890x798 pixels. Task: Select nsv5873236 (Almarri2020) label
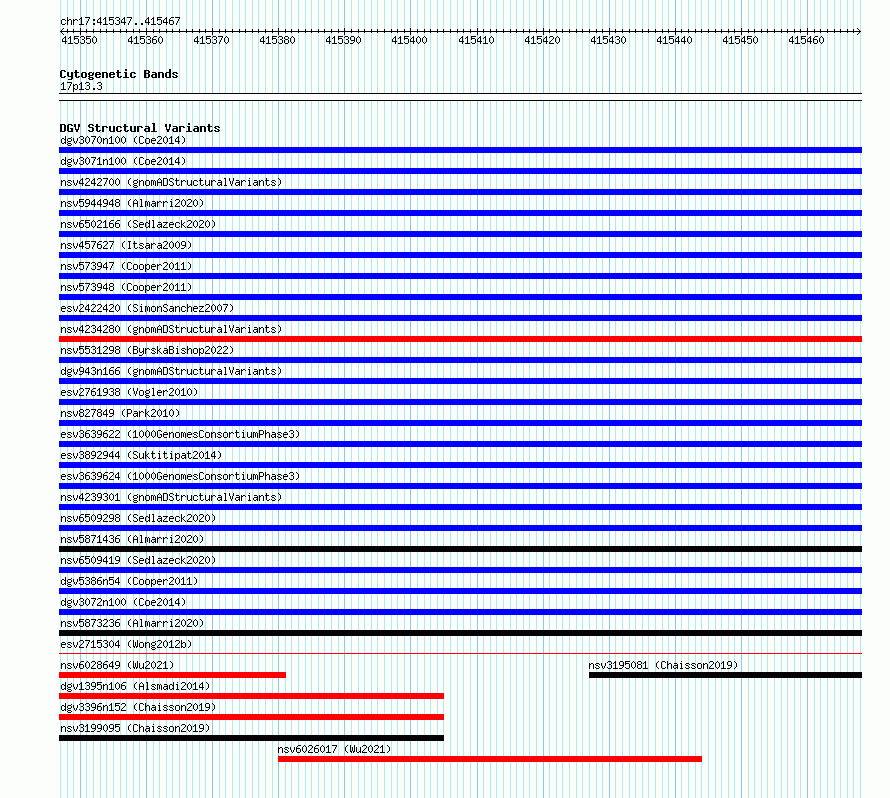click(132, 623)
